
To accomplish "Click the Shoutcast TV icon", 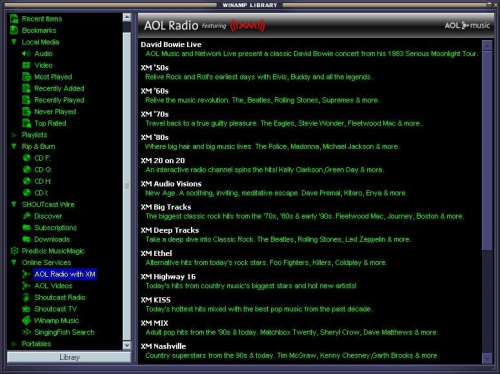I will tap(26, 309).
